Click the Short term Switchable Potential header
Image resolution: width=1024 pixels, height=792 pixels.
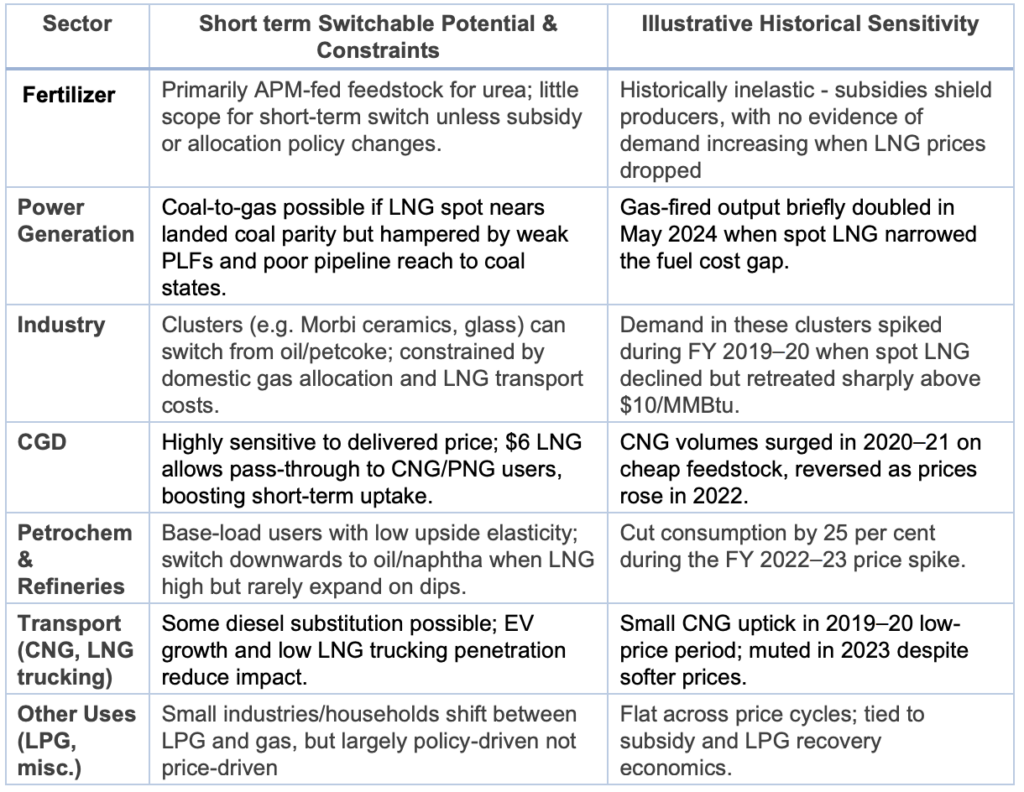[377, 37]
